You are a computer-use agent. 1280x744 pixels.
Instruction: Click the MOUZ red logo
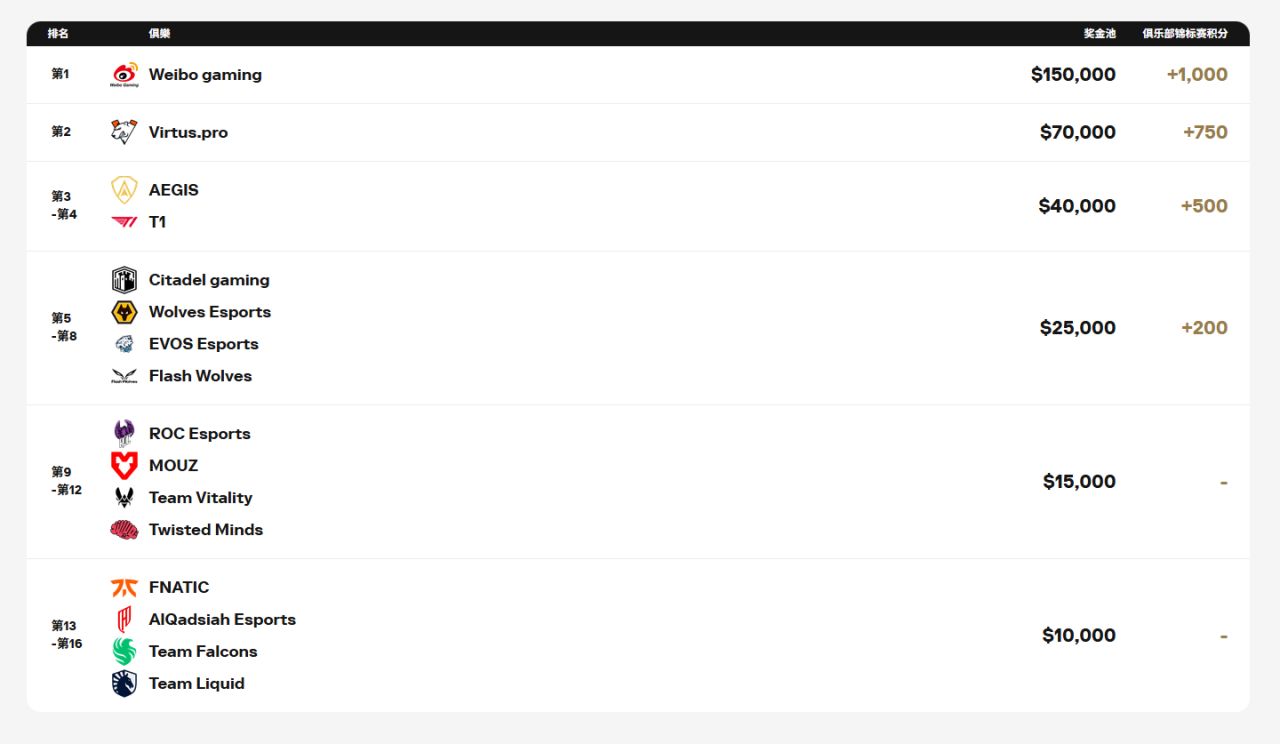tap(124, 466)
